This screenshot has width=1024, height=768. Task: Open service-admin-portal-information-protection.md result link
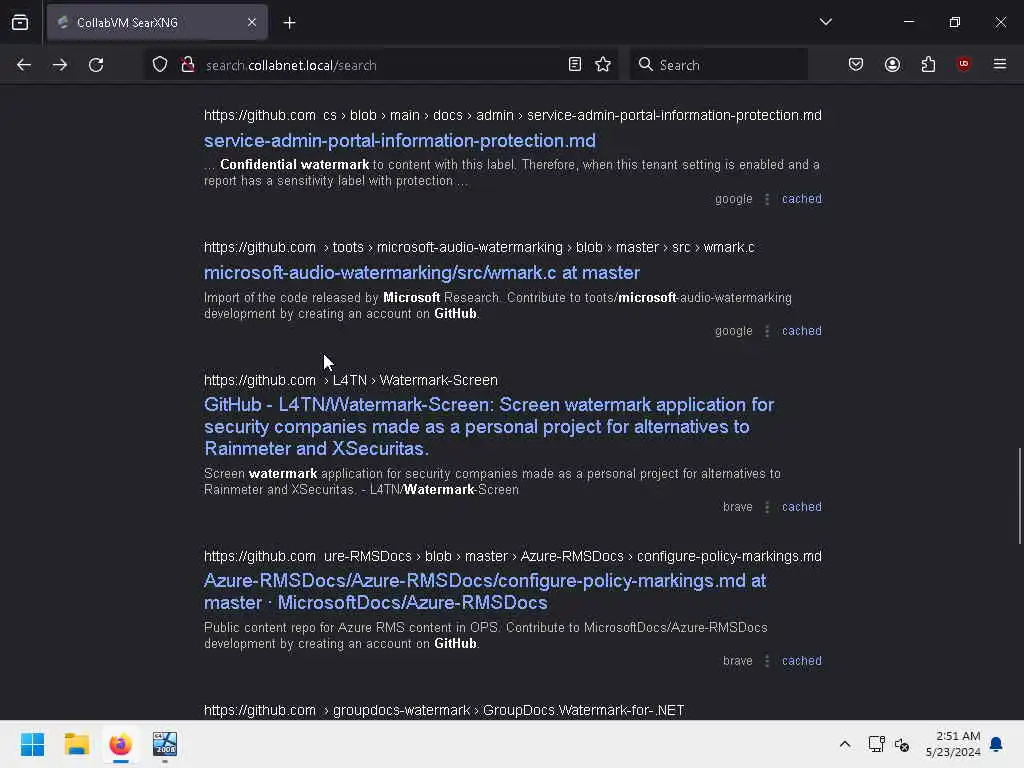click(400, 140)
